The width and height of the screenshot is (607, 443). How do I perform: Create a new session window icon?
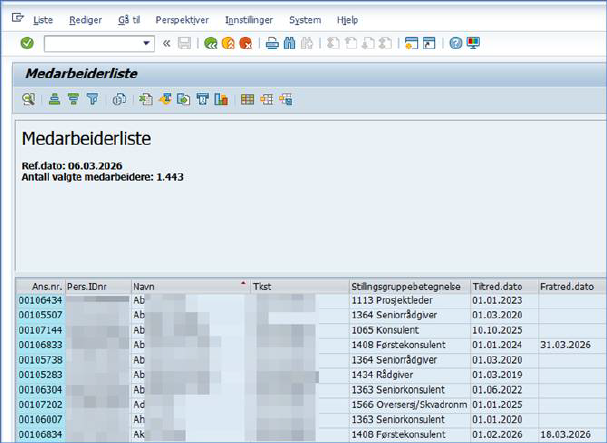pyautogui.click(x=411, y=43)
